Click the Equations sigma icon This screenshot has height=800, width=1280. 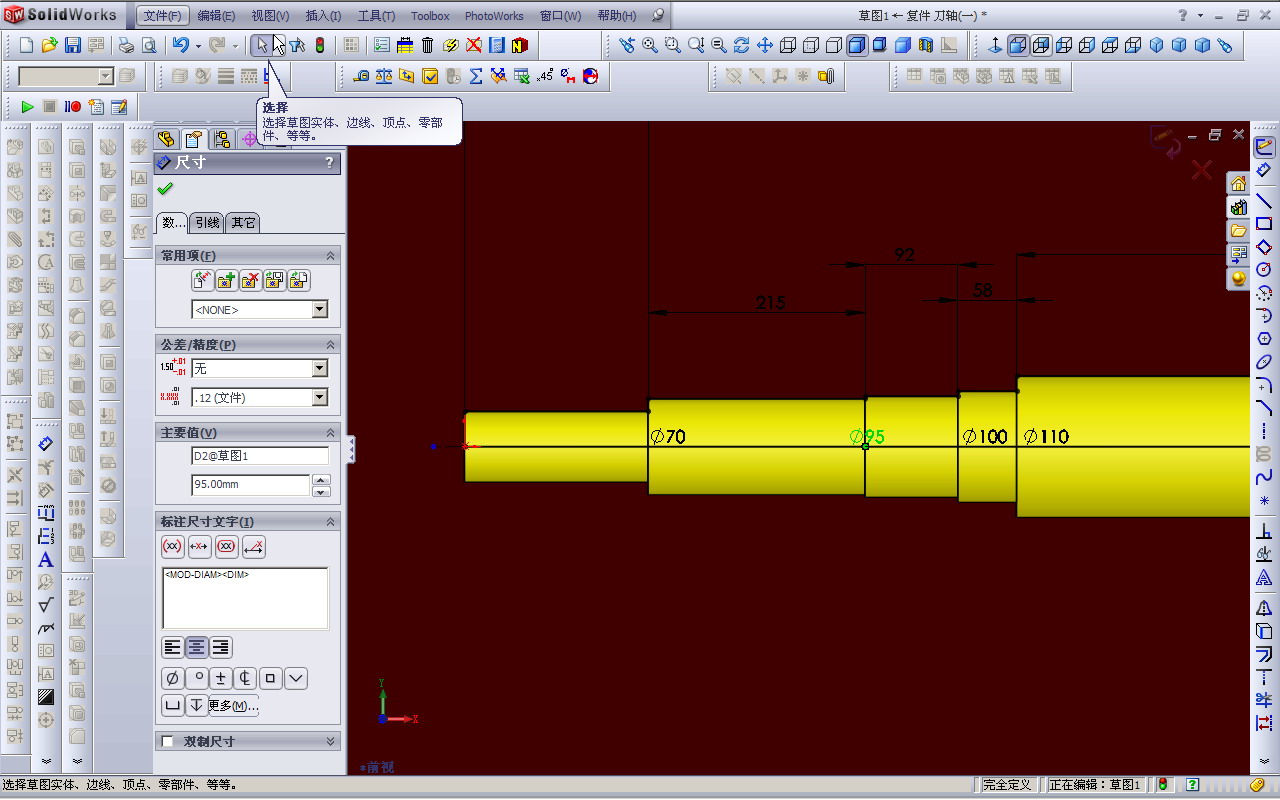click(x=476, y=76)
